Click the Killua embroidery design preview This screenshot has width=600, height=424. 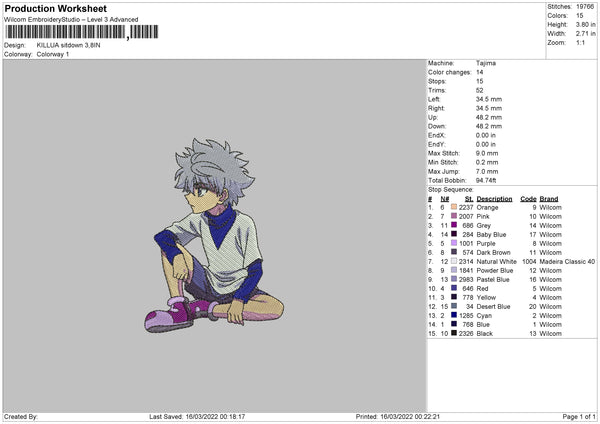[x=214, y=235]
